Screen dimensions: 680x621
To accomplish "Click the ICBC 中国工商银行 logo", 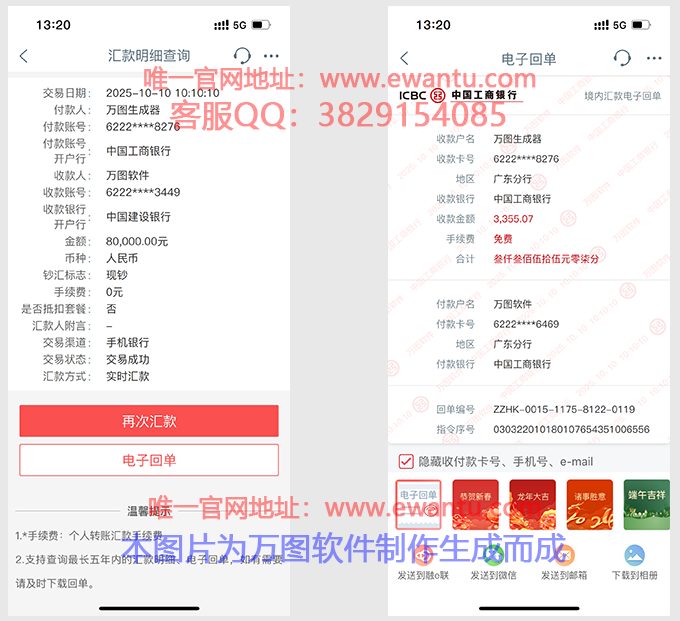I will [x=461, y=95].
